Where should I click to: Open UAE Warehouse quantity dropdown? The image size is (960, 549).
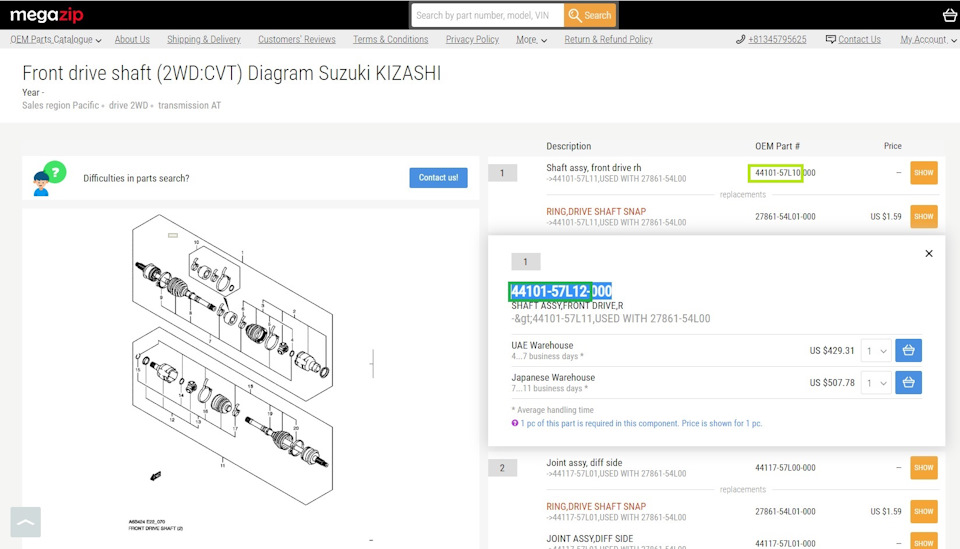tap(876, 351)
